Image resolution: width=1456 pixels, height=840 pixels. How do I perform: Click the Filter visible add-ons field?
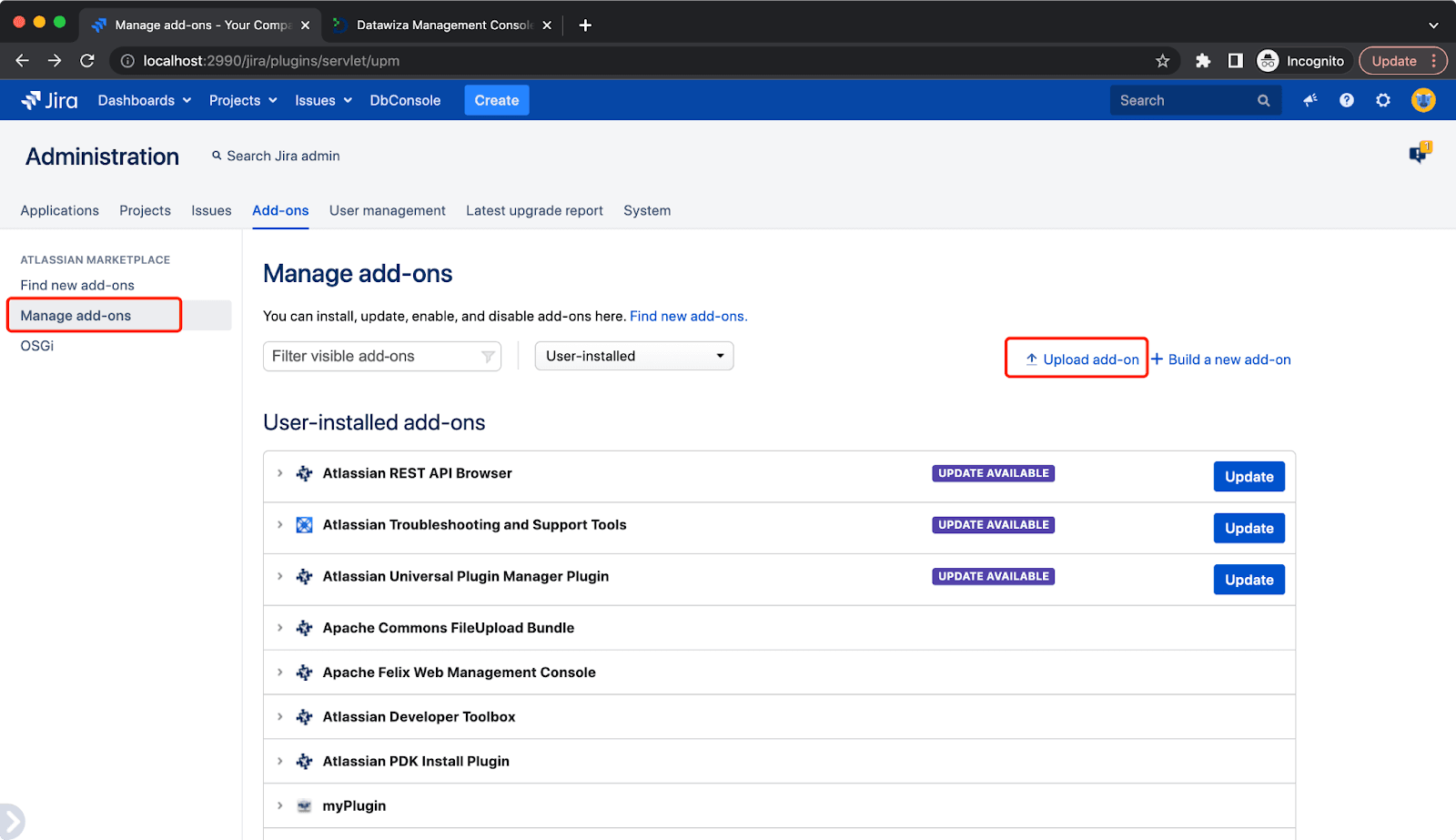[x=382, y=356]
